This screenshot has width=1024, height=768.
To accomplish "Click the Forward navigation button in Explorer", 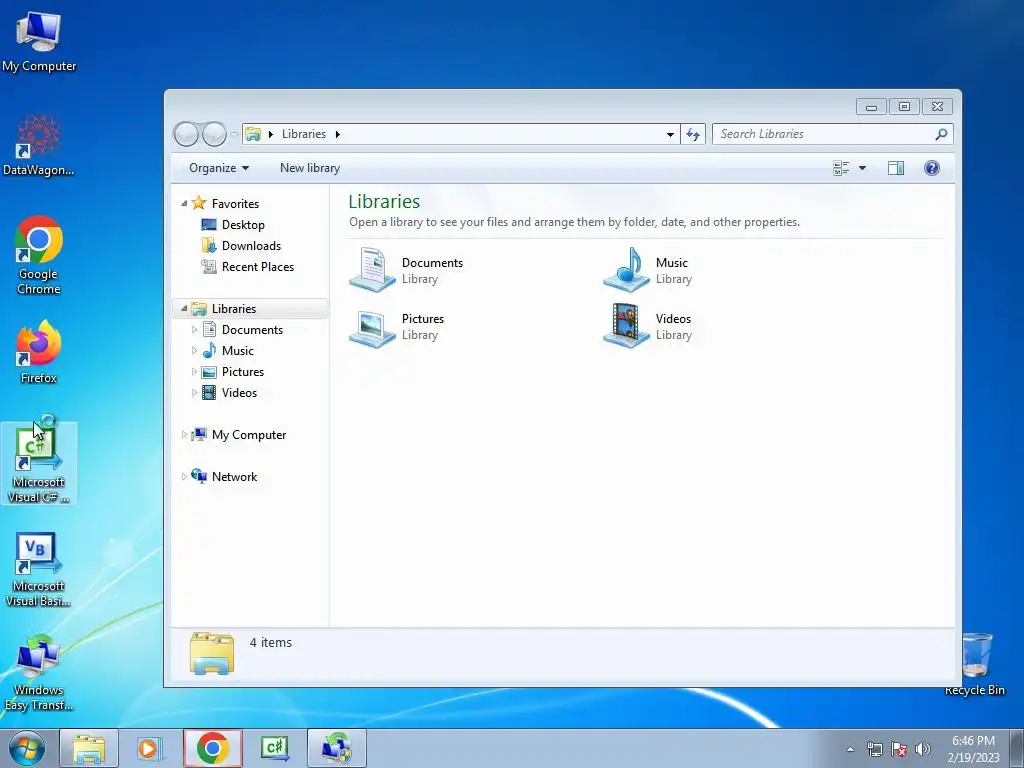I will tap(214, 134).
